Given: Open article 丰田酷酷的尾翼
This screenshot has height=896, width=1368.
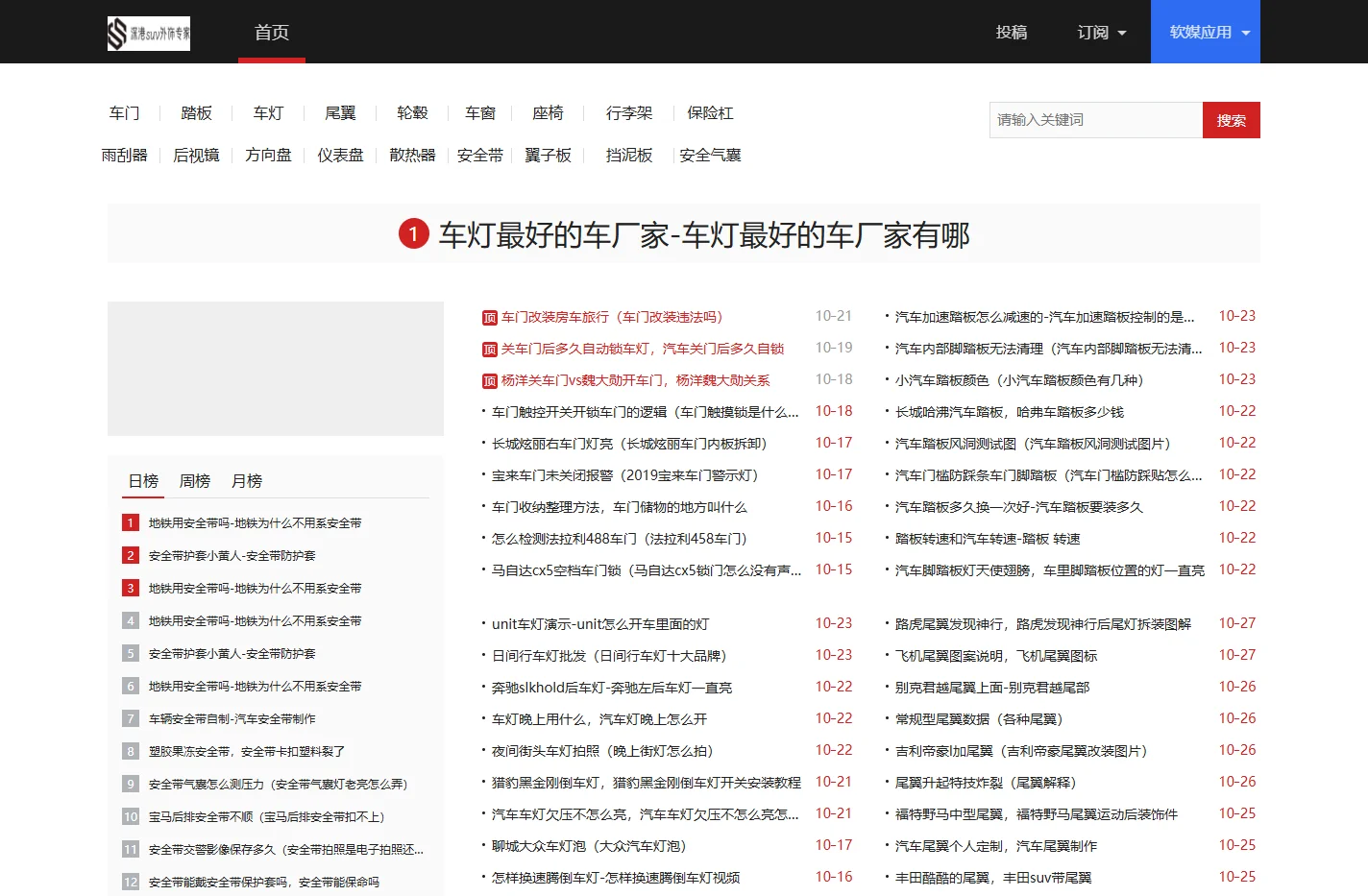Looking at the screenshot, I should click(993, 878).
